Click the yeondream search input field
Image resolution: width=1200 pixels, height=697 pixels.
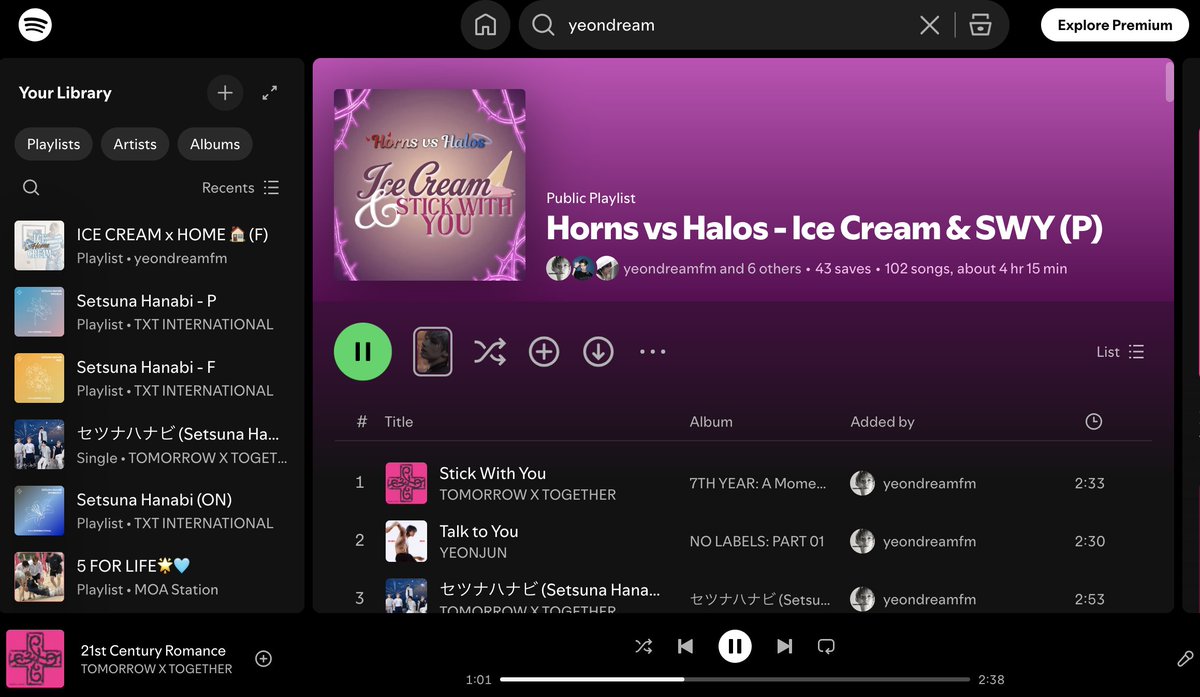[x=735, y=25]
